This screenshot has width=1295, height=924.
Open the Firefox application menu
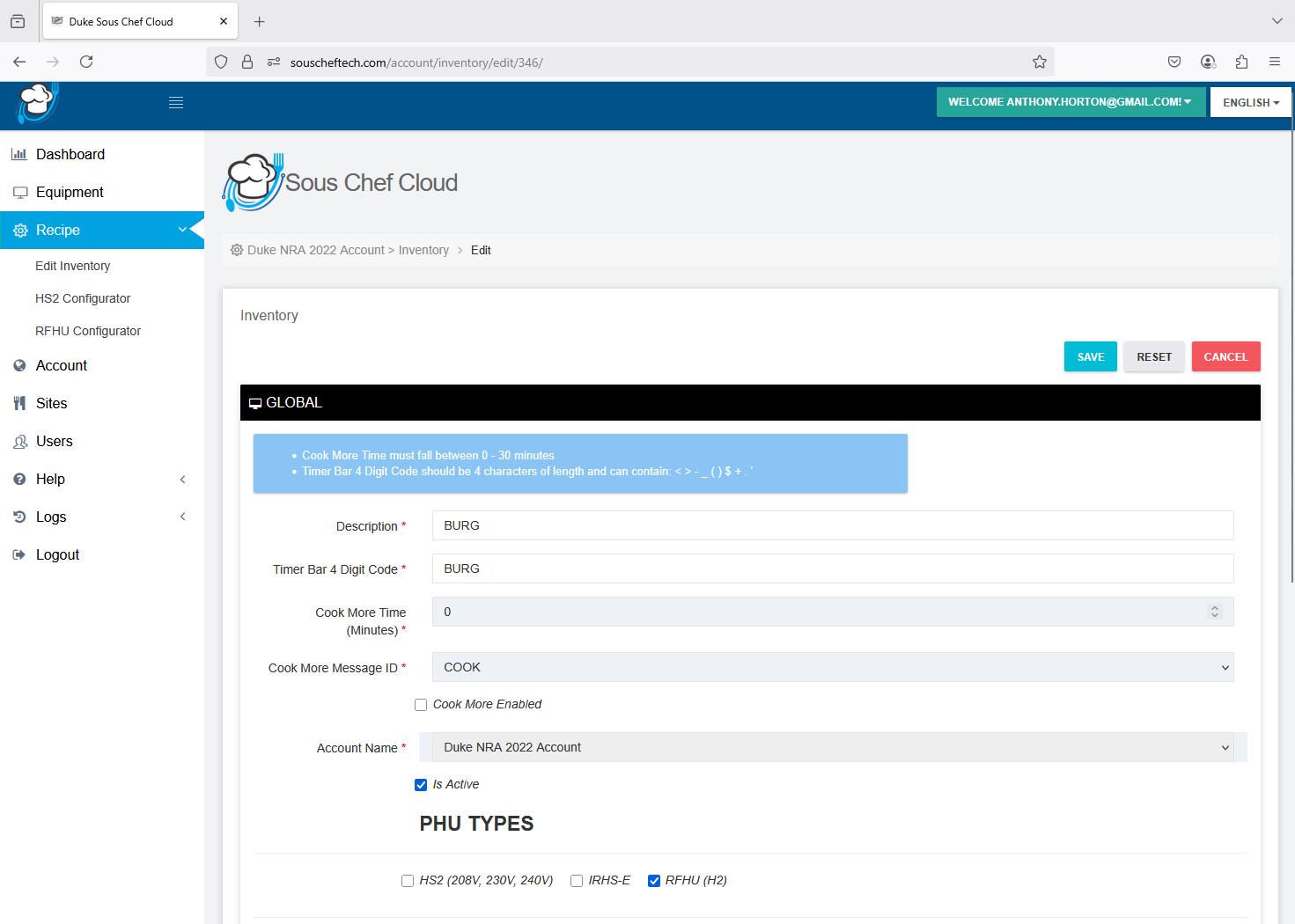(x=1275, y=62)
